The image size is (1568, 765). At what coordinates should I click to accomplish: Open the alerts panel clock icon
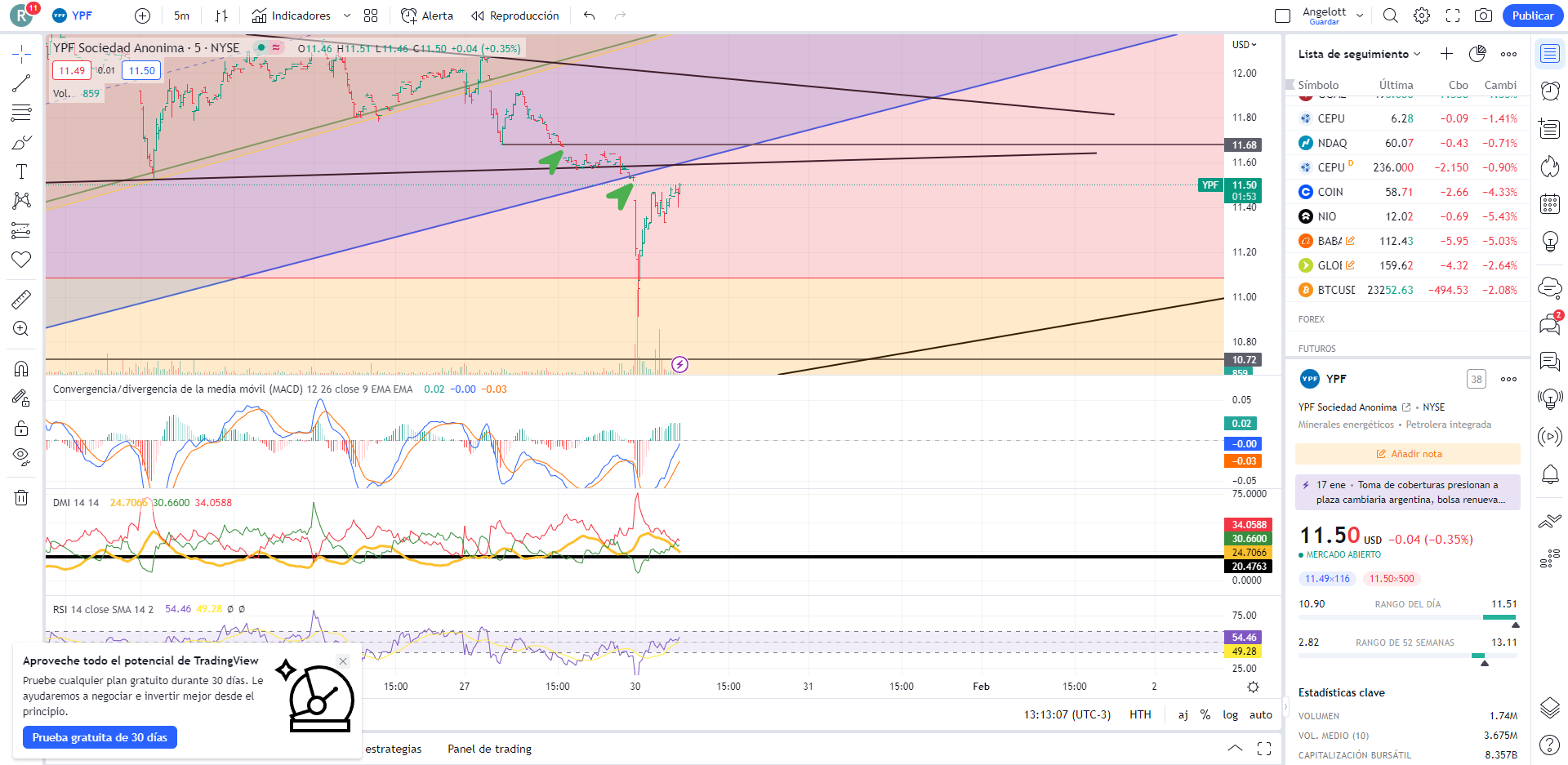point(1550,91)
